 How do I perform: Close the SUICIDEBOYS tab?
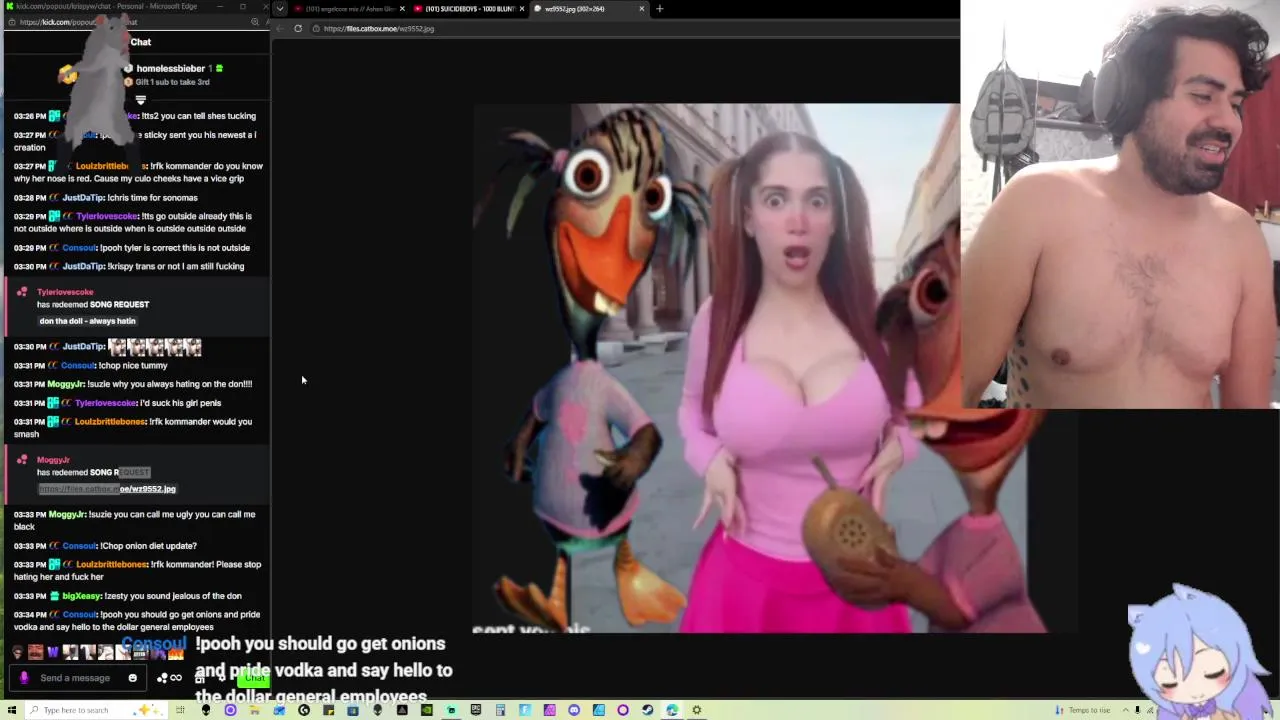[522, 9]
